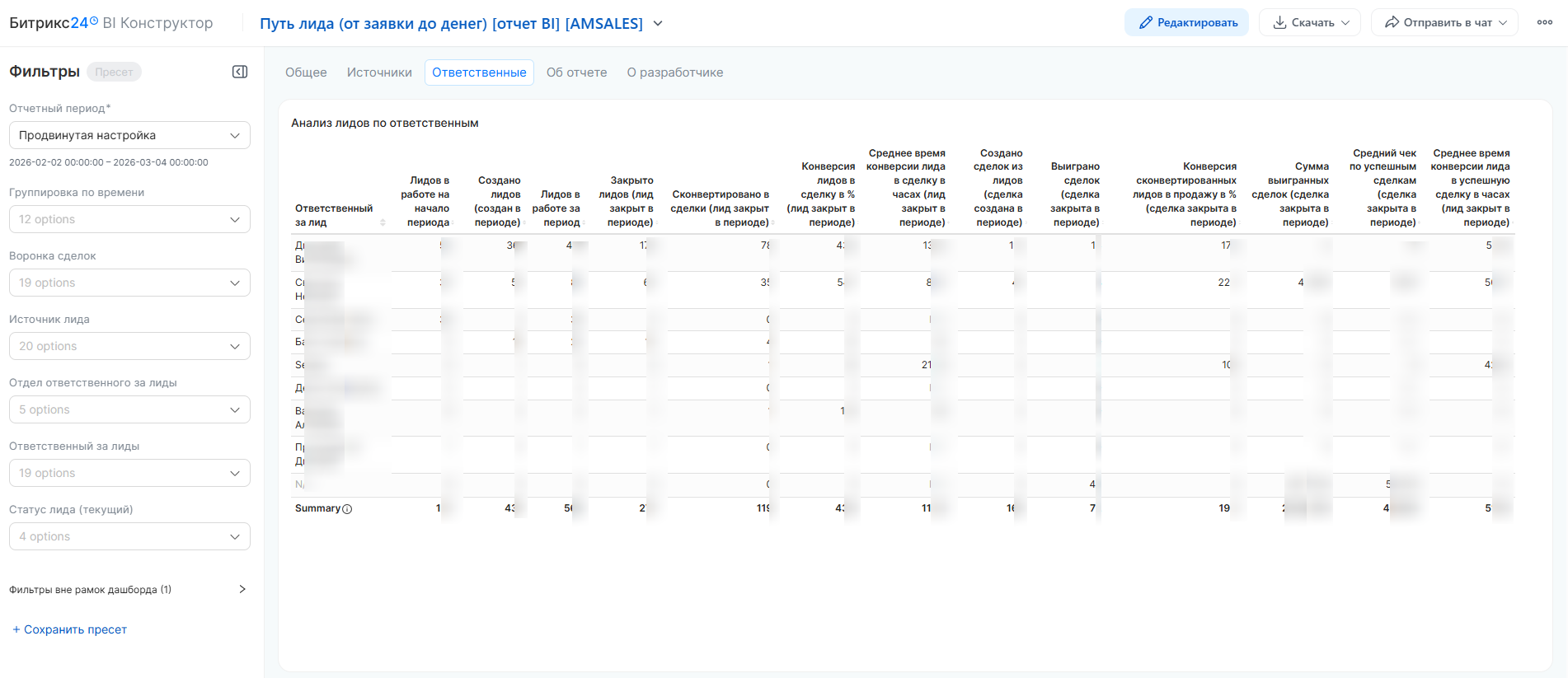The width and height of the screenshot is (1568, 678).
Task: Open the Отчетный период dropdown
Action: click(129, 135)
